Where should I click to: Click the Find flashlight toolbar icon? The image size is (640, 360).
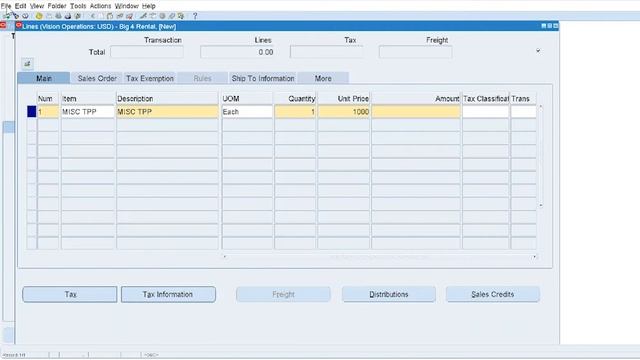pyautogui.click(x=16, y=16)
